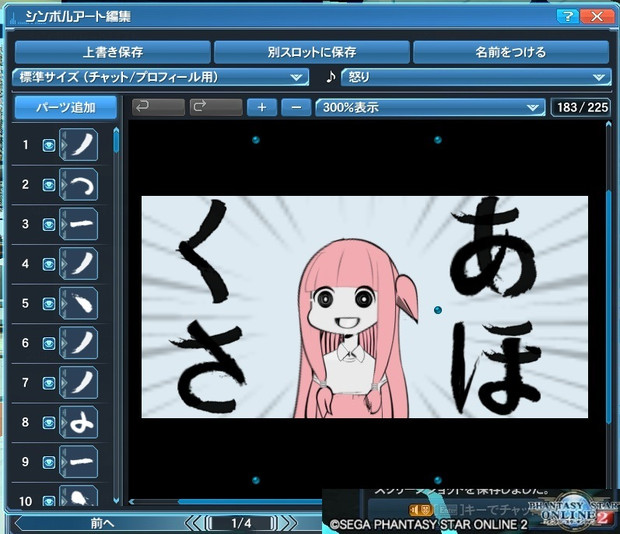Viewport: 620px width, 534px height.
Task: Select the curved stroke part in layer 2
Action: 82,185
